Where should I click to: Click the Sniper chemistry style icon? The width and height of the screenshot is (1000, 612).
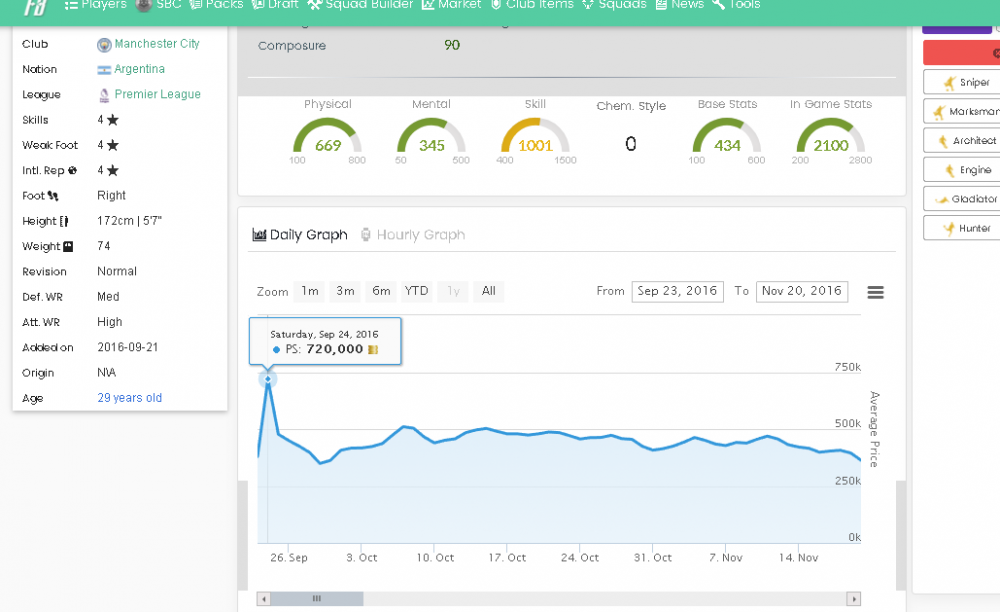pyautogui.click(x=950, y=83)
